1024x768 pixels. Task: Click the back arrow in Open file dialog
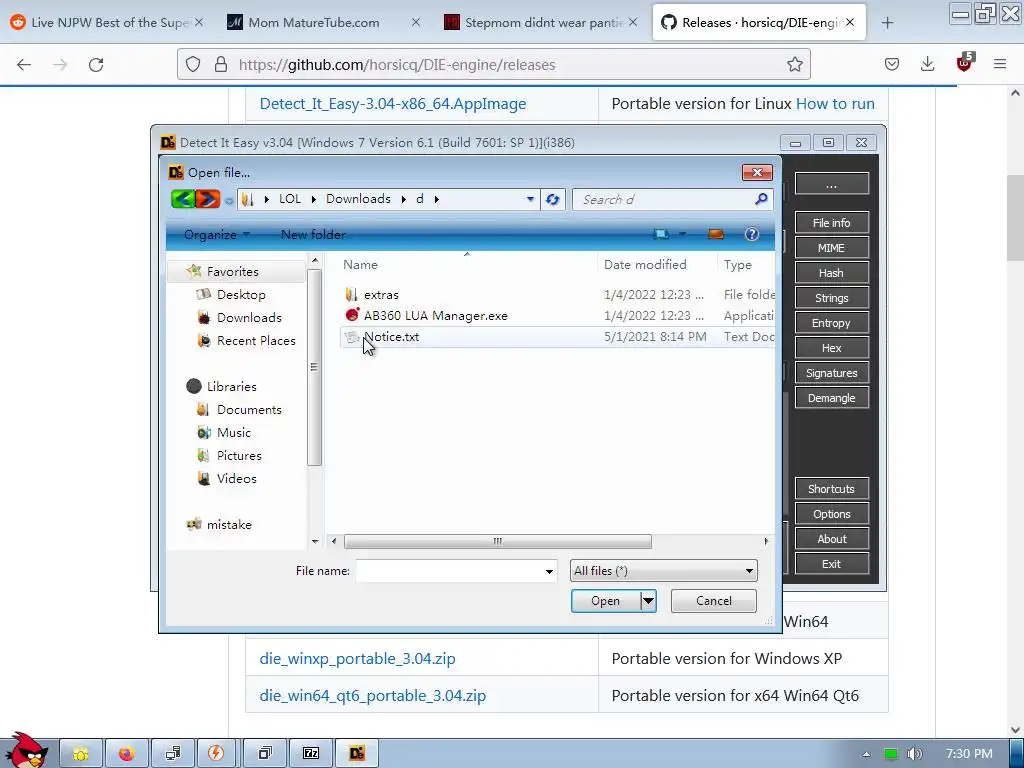(x=183, y=199)
